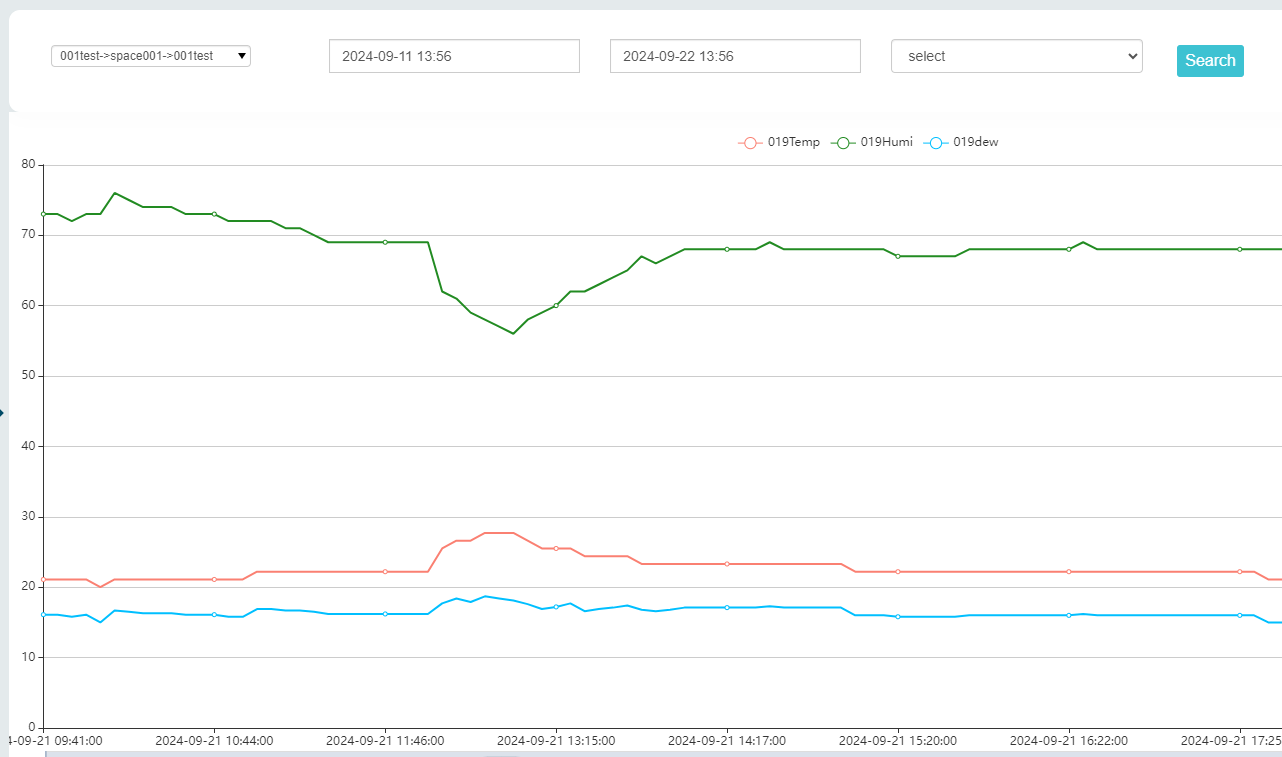Open the 001test->space001->001test device dropdown
This screenshot has width=1282, height=757.
coord(150,56)
